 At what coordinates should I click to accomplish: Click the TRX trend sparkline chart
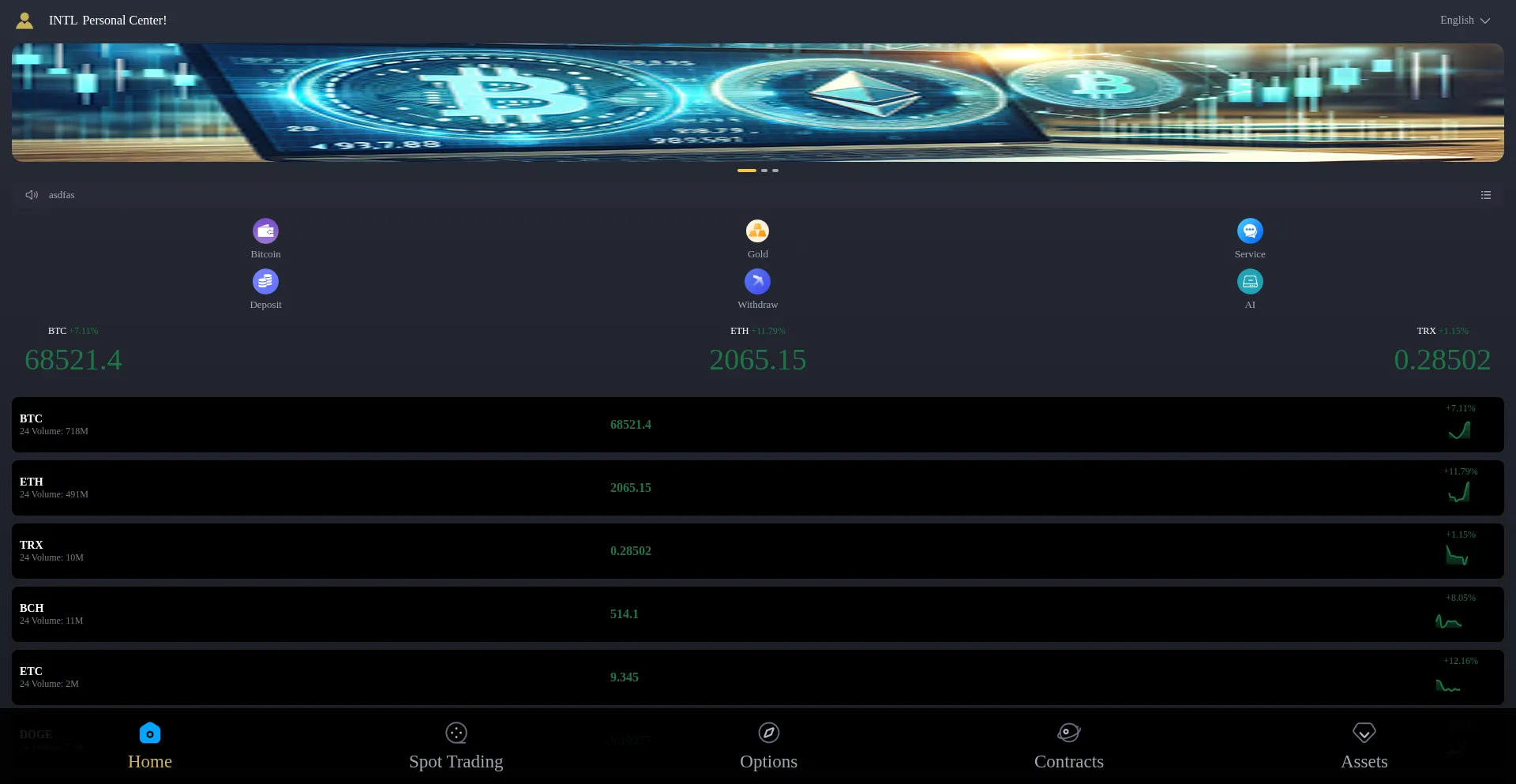click(1457, 556)
